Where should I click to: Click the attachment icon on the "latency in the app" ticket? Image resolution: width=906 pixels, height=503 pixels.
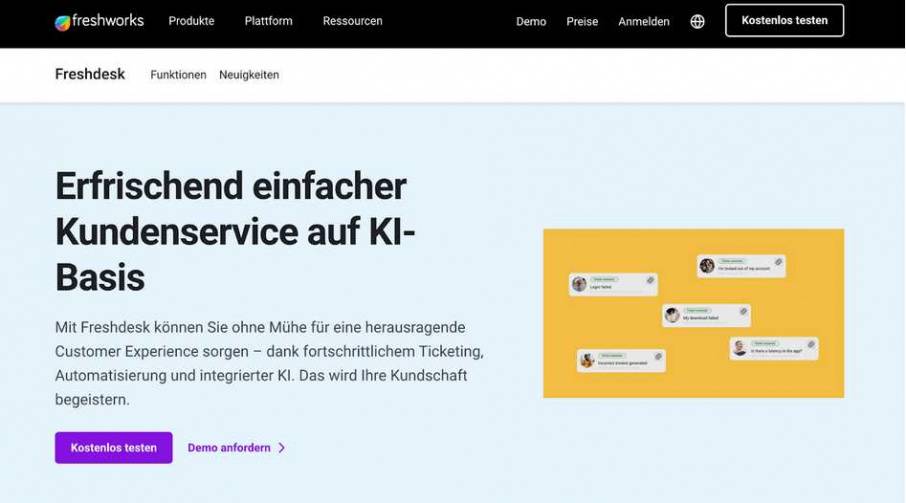point(811,345)
